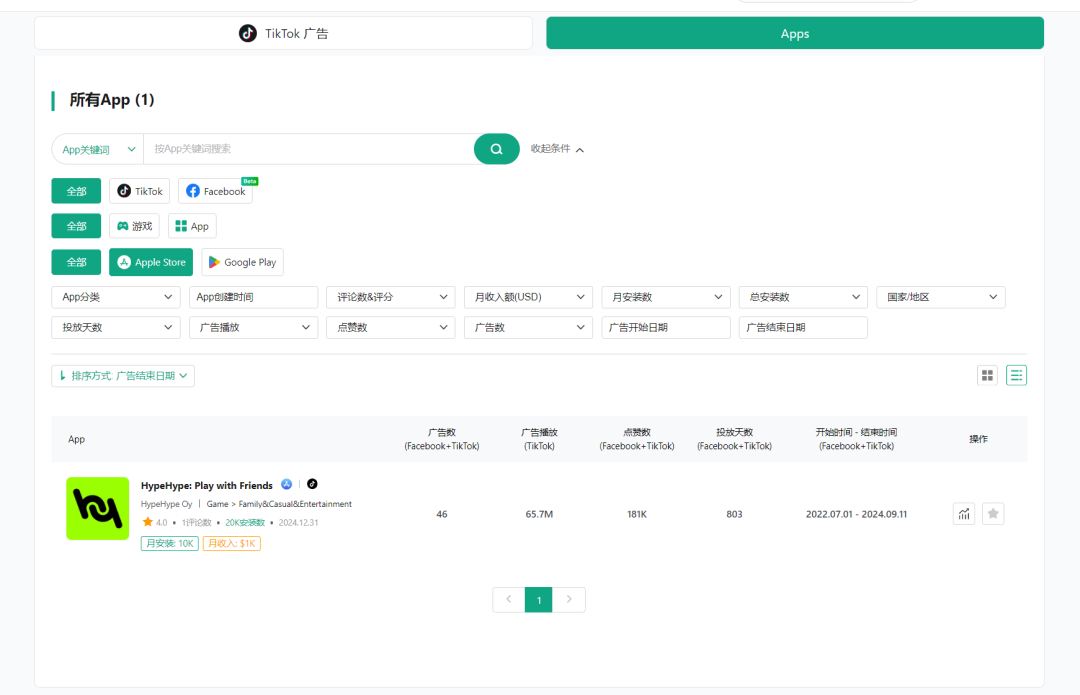Collapse filters with 收起条件
This screenshot has width=1080, height=695.
pos(557,149)
